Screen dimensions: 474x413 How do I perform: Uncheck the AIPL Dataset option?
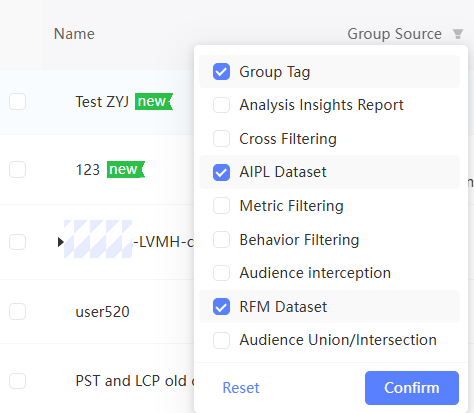pos(221,172)
